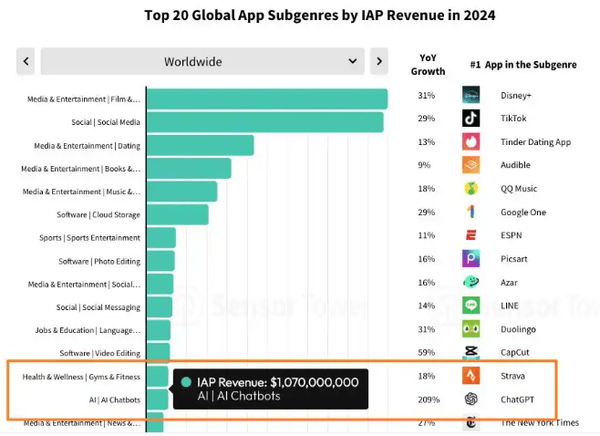Click the Disney+ app icon

(x=471, y=95)
